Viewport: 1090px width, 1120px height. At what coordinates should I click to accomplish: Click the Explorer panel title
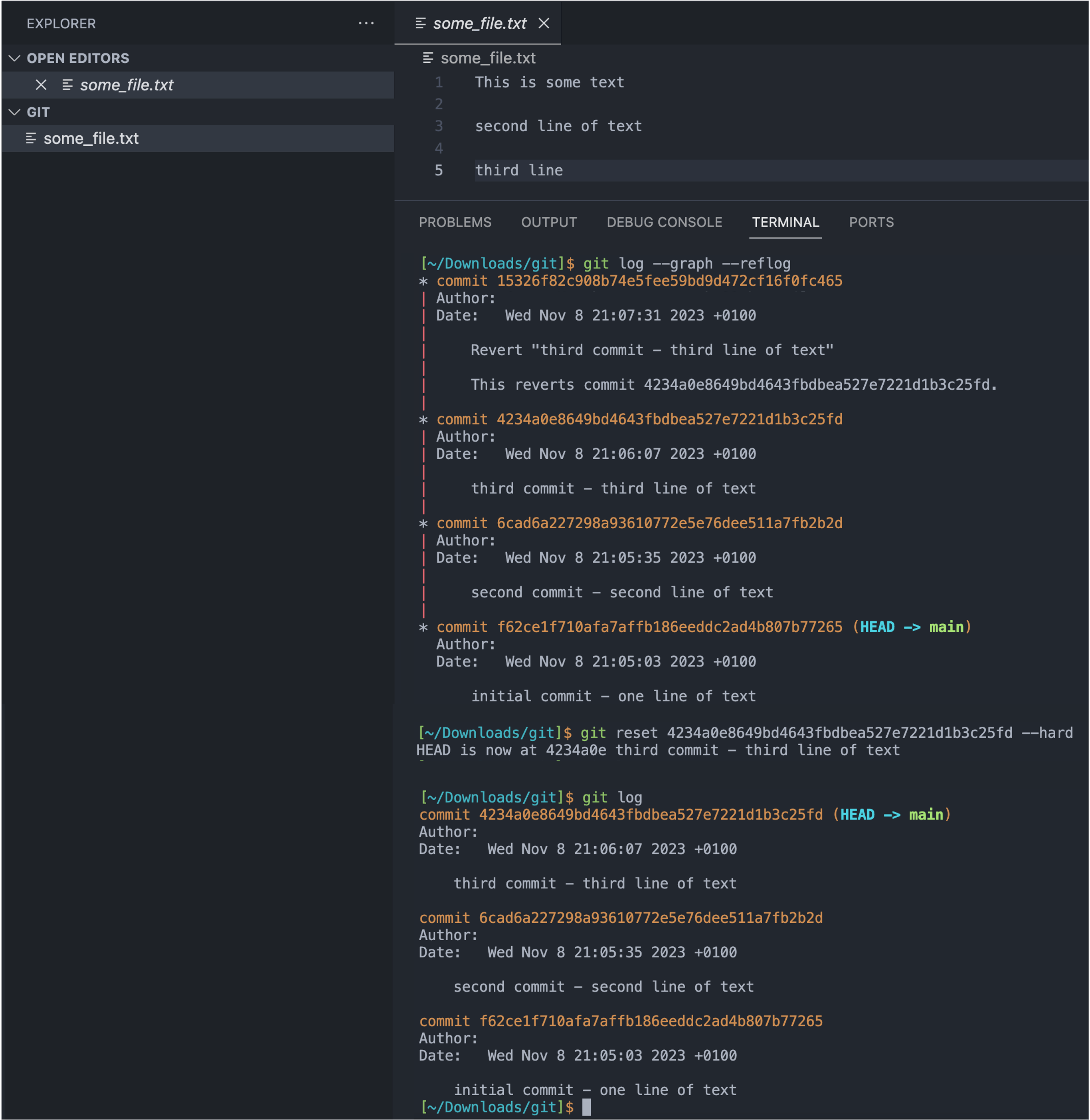(61, 24)
